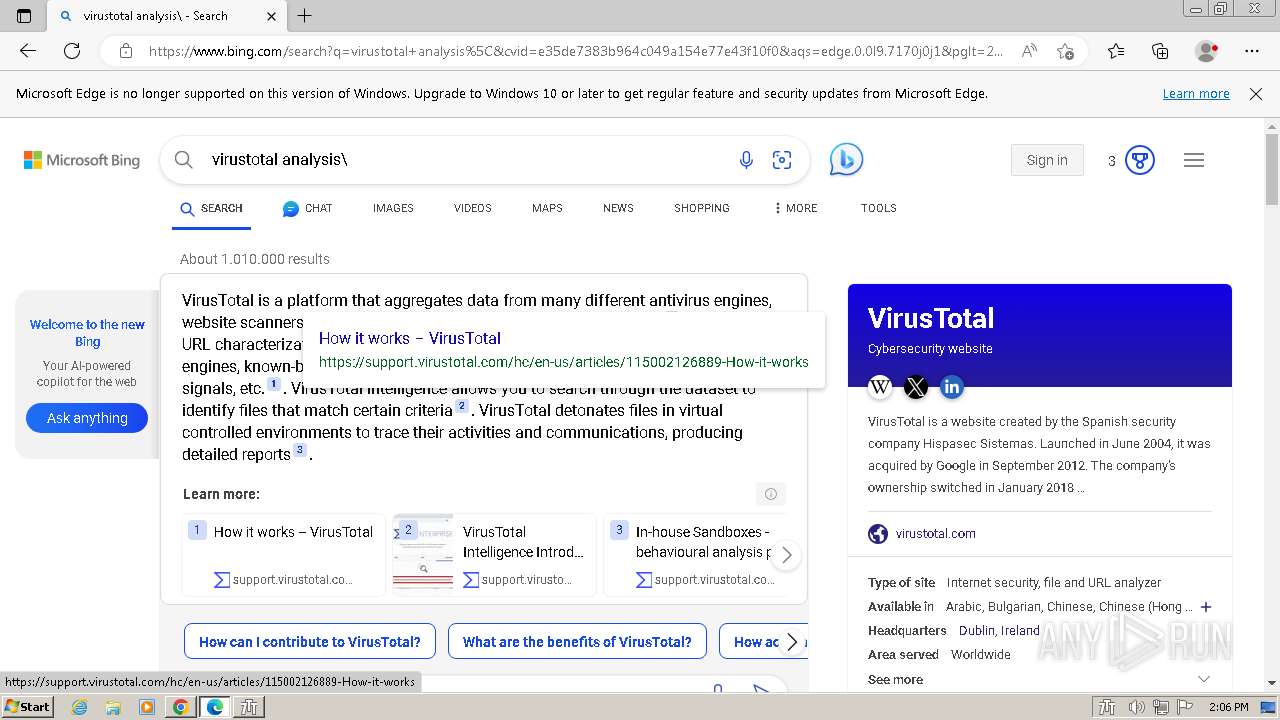The height and width of the screenshot is (720, 1280).
Task: Open VirusTotal X profile icon
Action: tap(916, 386)
